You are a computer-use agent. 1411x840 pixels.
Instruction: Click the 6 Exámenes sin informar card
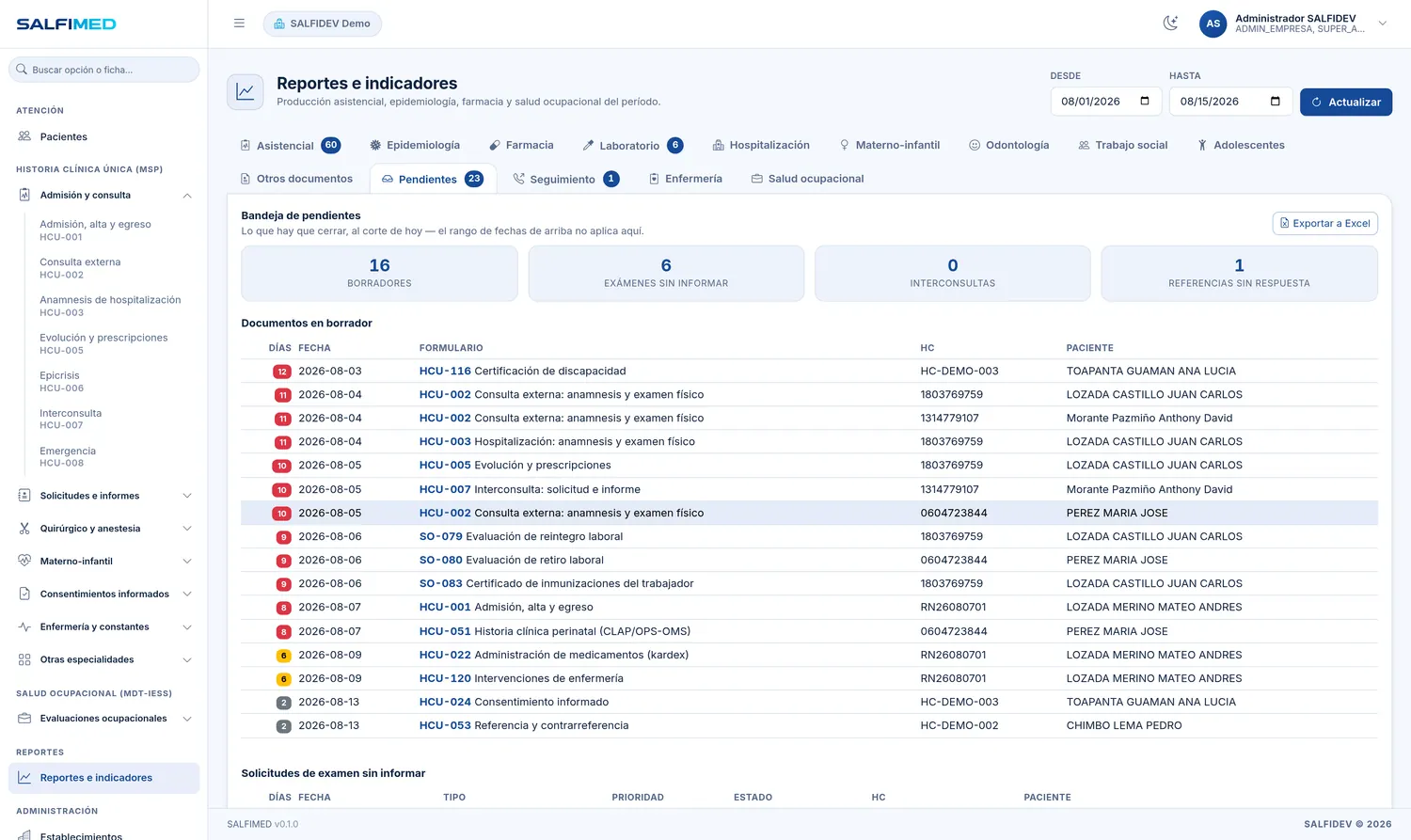[666, 274]
